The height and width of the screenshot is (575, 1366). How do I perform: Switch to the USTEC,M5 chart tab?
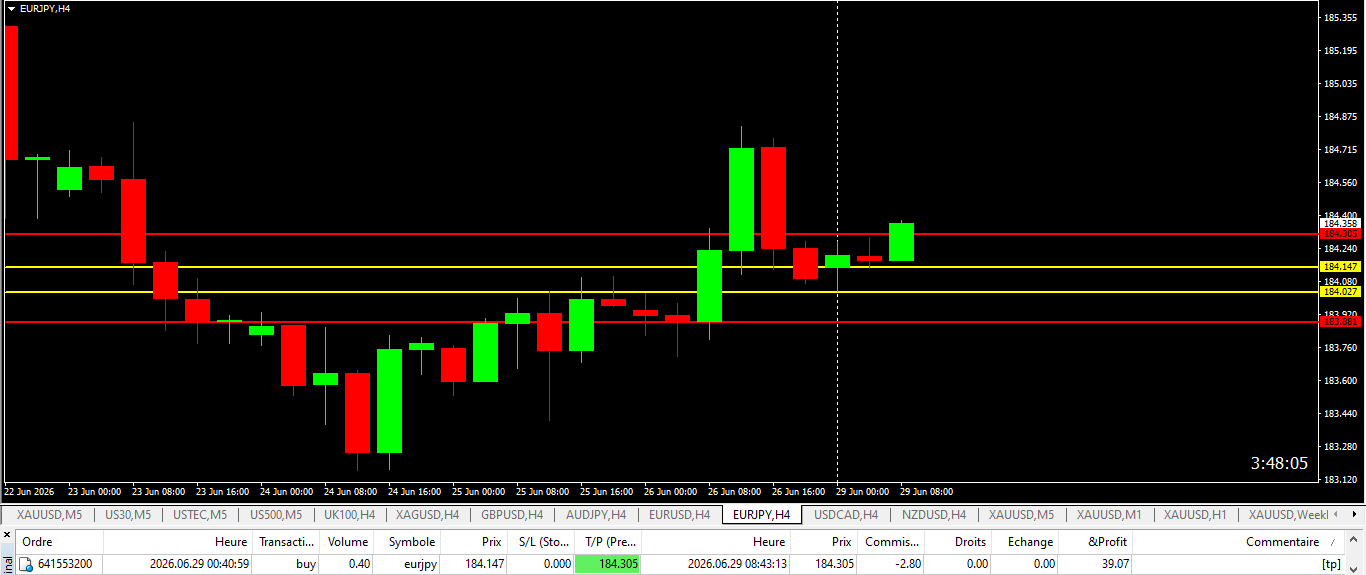coord(199,515)
